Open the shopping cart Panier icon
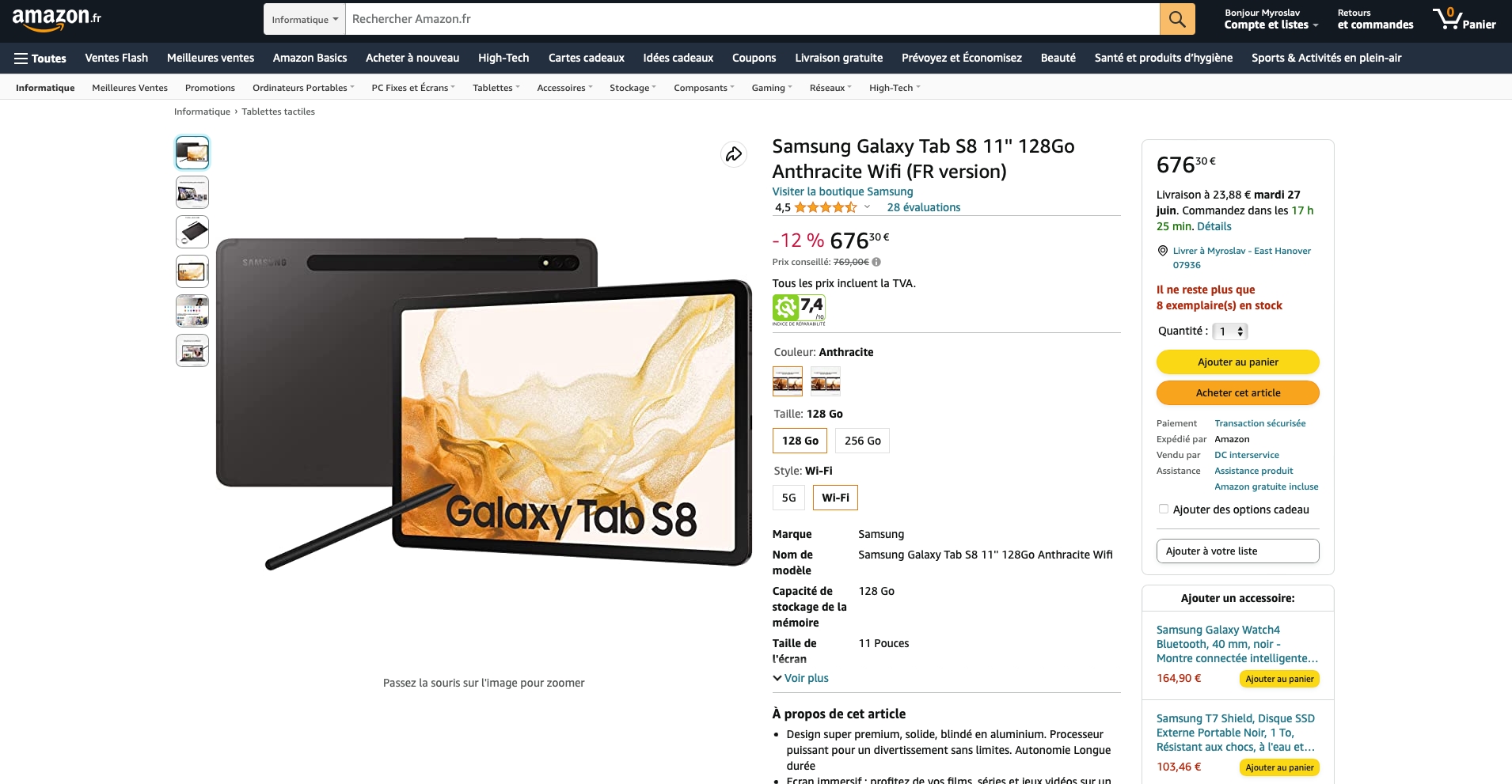Viewport: 1512px width, 784px height. tap(1465, 19)
